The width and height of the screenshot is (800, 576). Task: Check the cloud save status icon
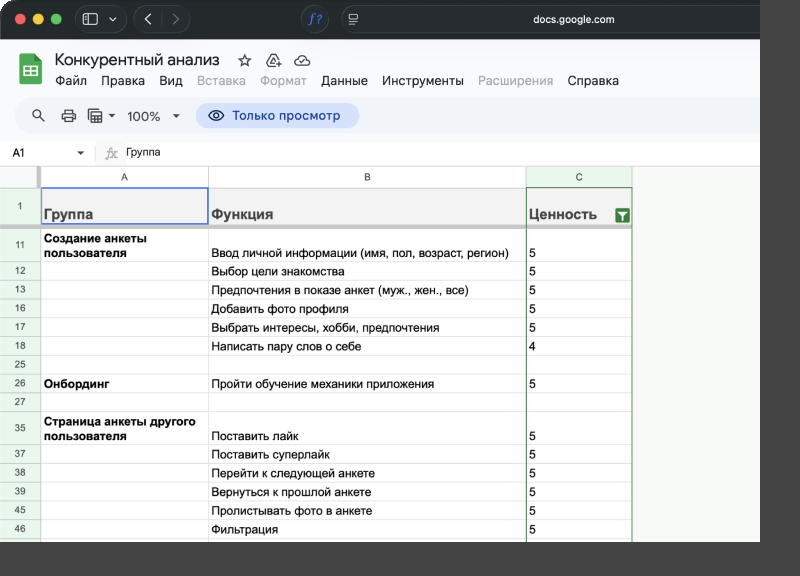pyautogui.click(x=302, y=61)
